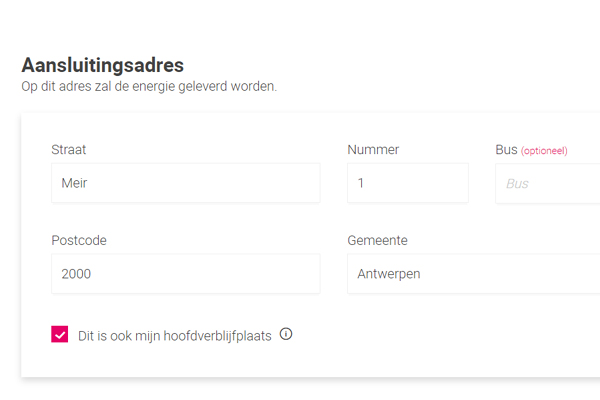Image resolution: width=600 pixels, height=400 pixels.
Task: Open the hoofdverblijfplaats info tooltip icon
Action: (286, 334)
